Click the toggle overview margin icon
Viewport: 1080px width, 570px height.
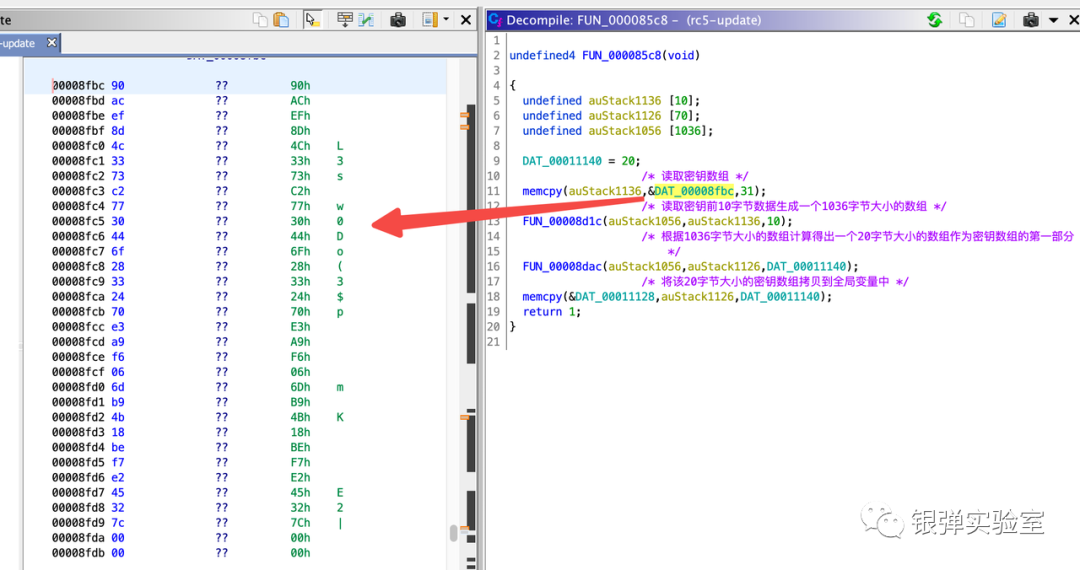[430, 20]
